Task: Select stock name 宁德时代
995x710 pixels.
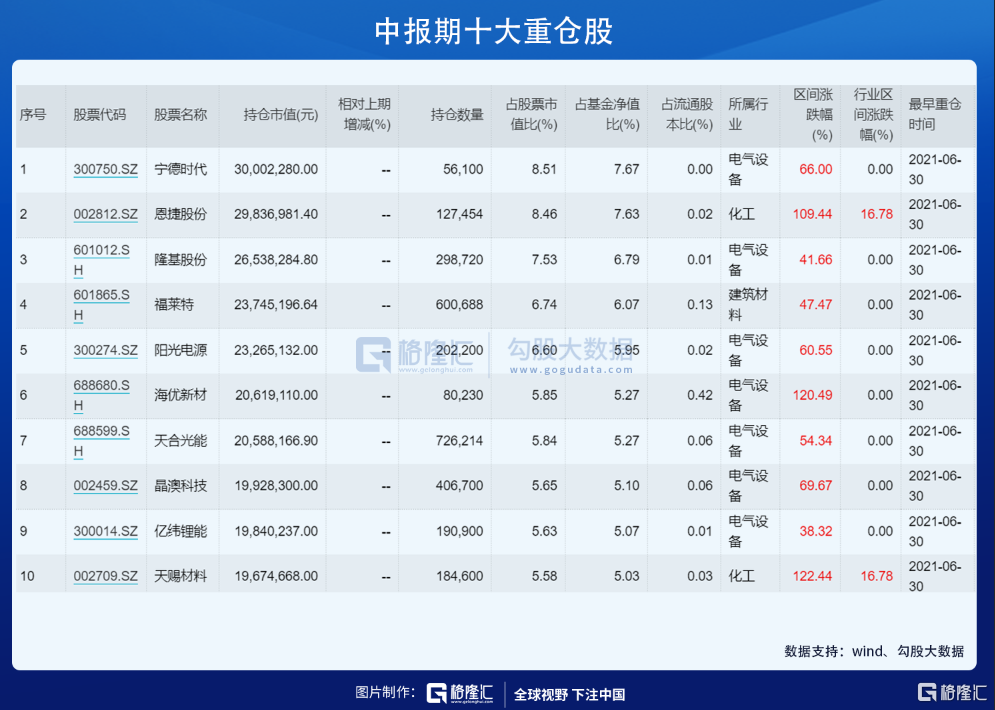Action: tap(181, 169)
